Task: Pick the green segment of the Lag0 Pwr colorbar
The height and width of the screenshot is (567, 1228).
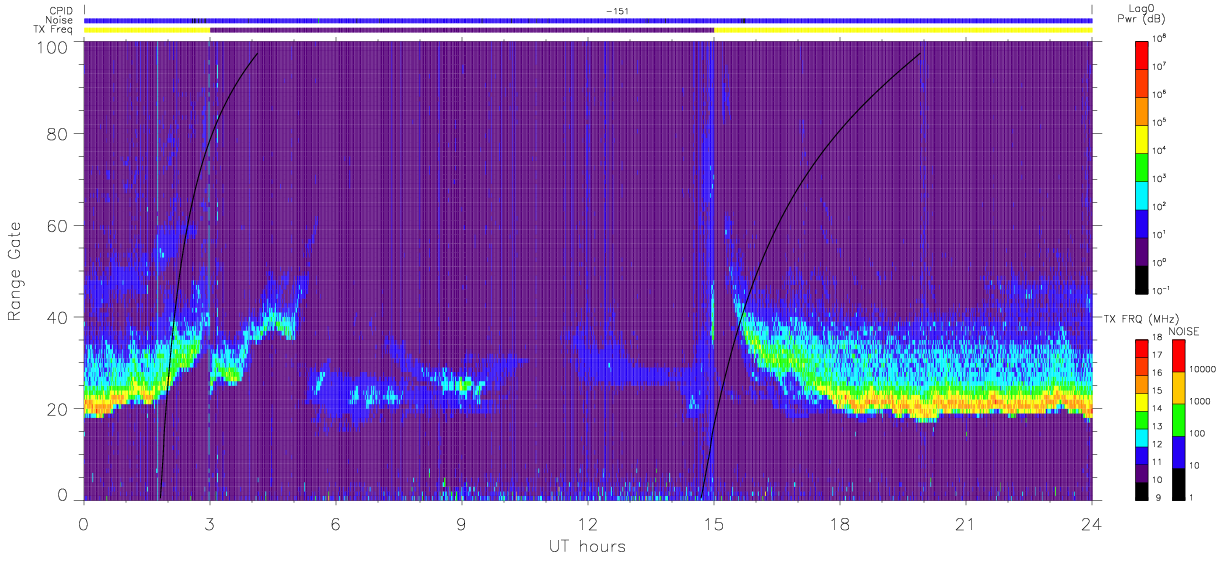Action: tap(1143, 165)
